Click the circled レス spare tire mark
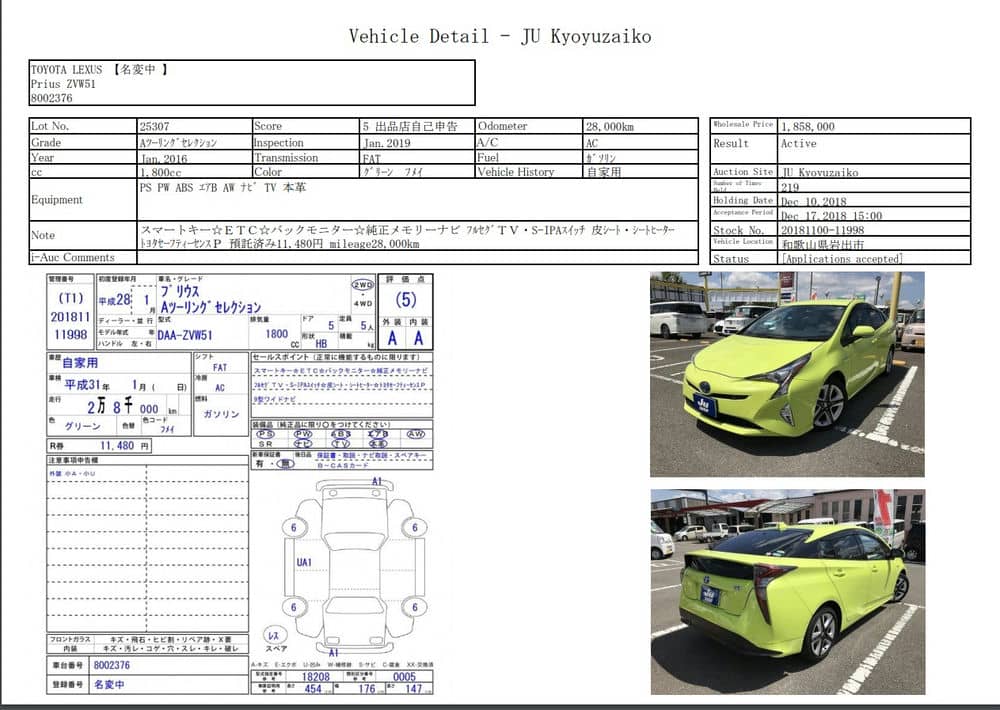Image resolution: width=1000 pixels, height=710 pixels. (x=273, y=635)
